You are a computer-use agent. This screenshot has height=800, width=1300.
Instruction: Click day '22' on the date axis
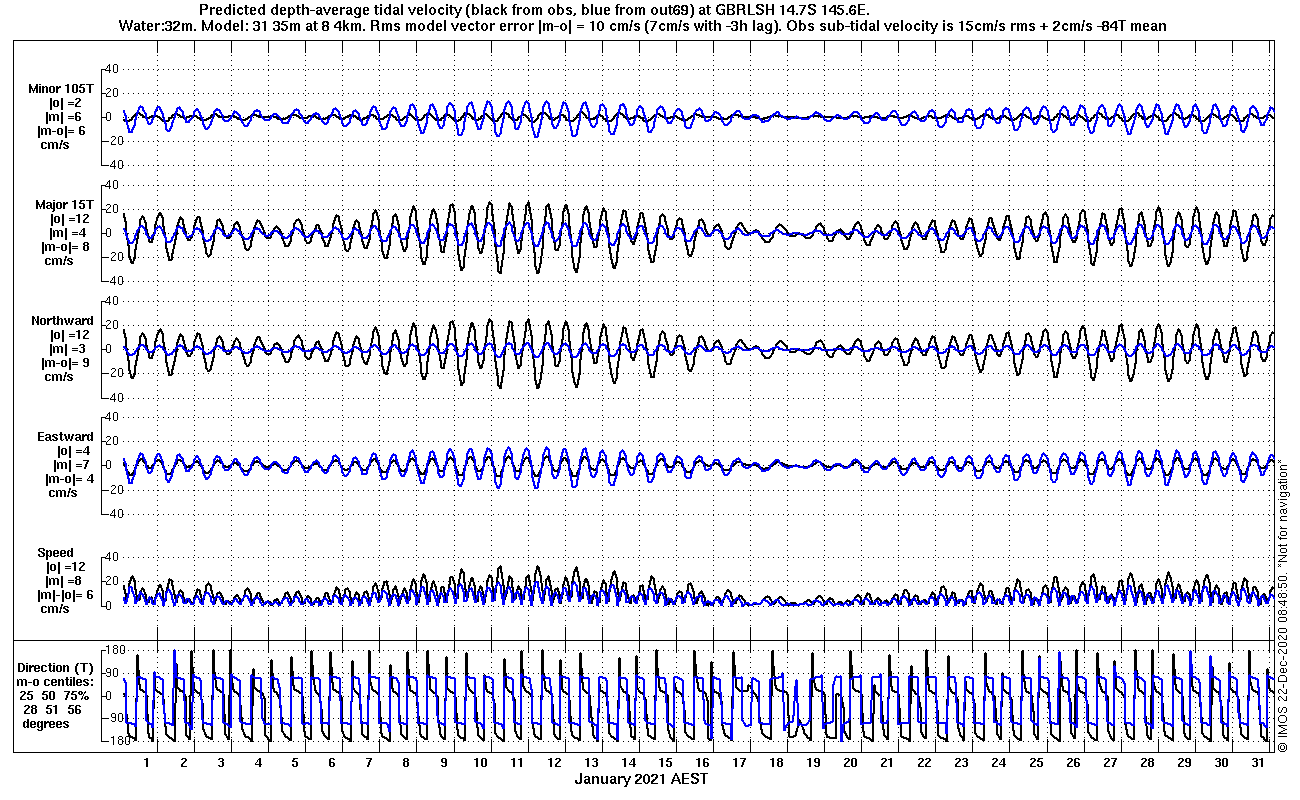click(x=924, y=763)
